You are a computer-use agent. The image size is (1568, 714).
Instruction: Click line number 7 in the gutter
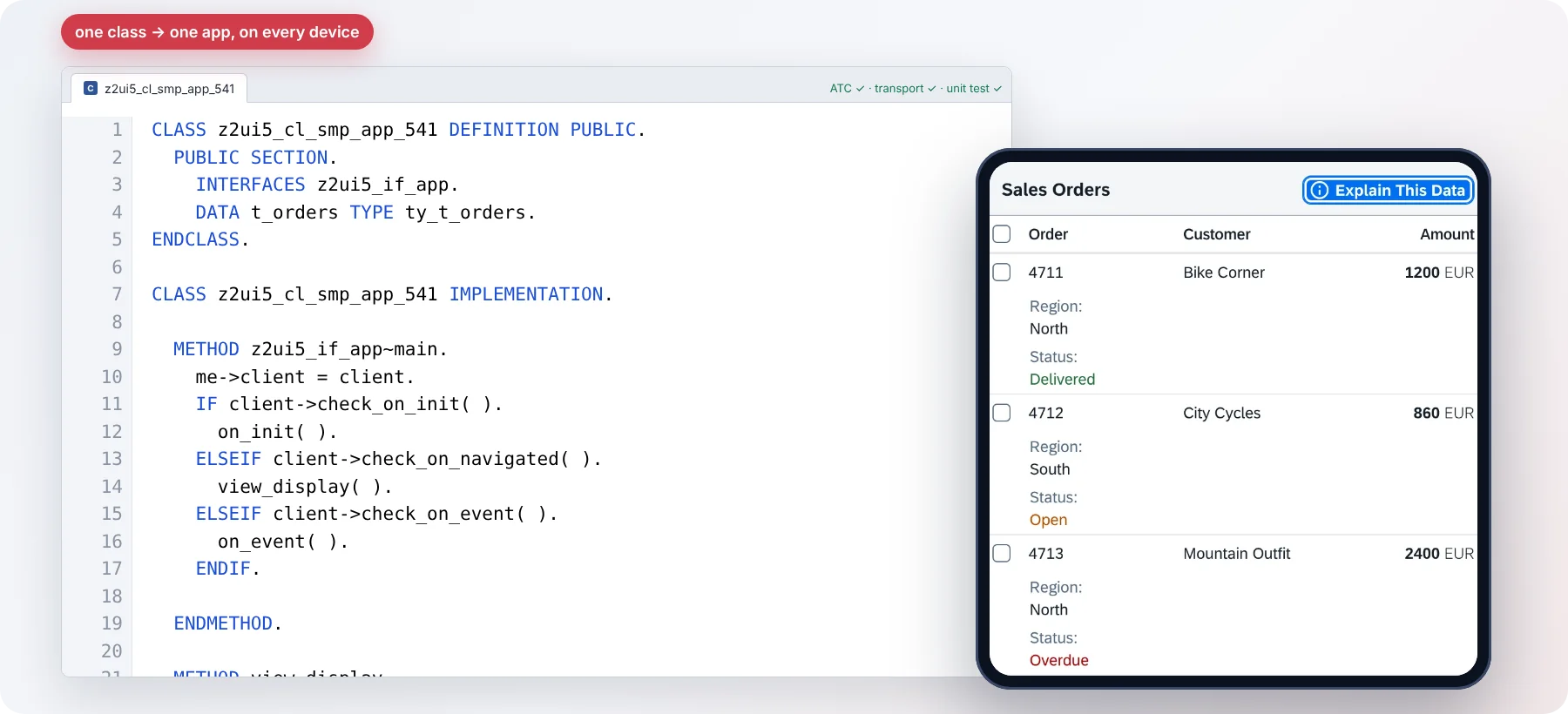coord(117,294)
